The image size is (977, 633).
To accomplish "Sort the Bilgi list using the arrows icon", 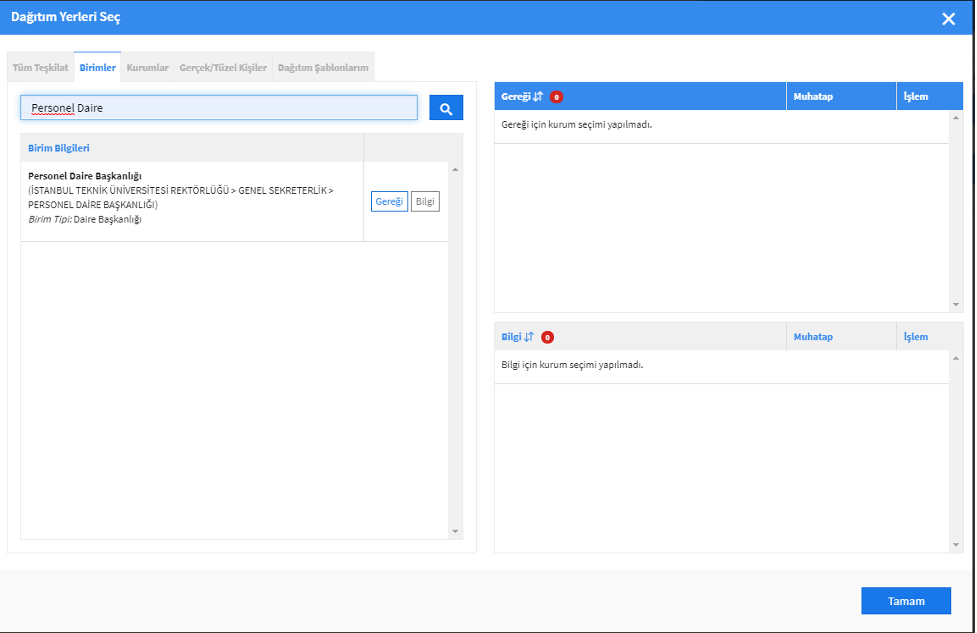I will 529,337.
